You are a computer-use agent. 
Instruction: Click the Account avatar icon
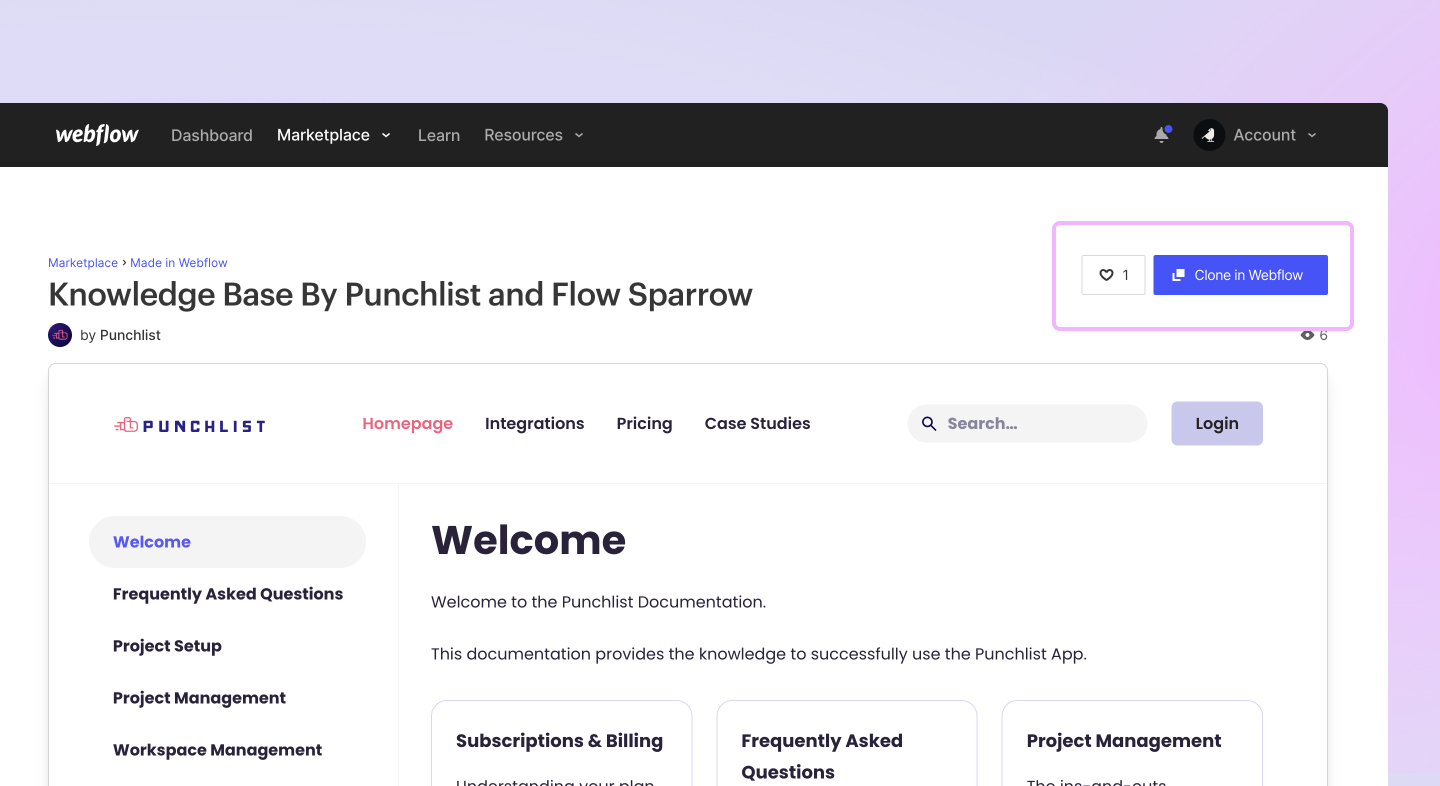[1208, 134]
